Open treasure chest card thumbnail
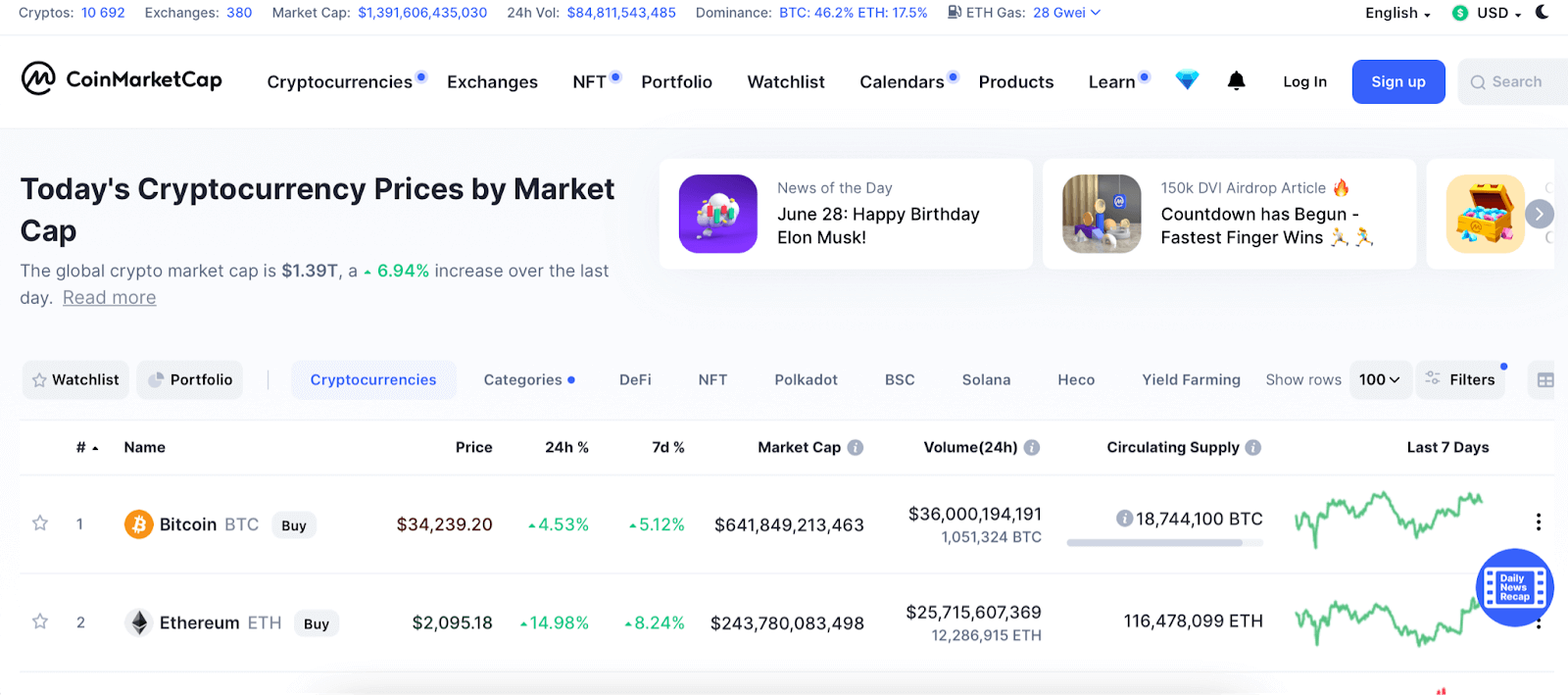Image resolution: width=1568 pixels, height=695 pixels. coord(1486,214)
